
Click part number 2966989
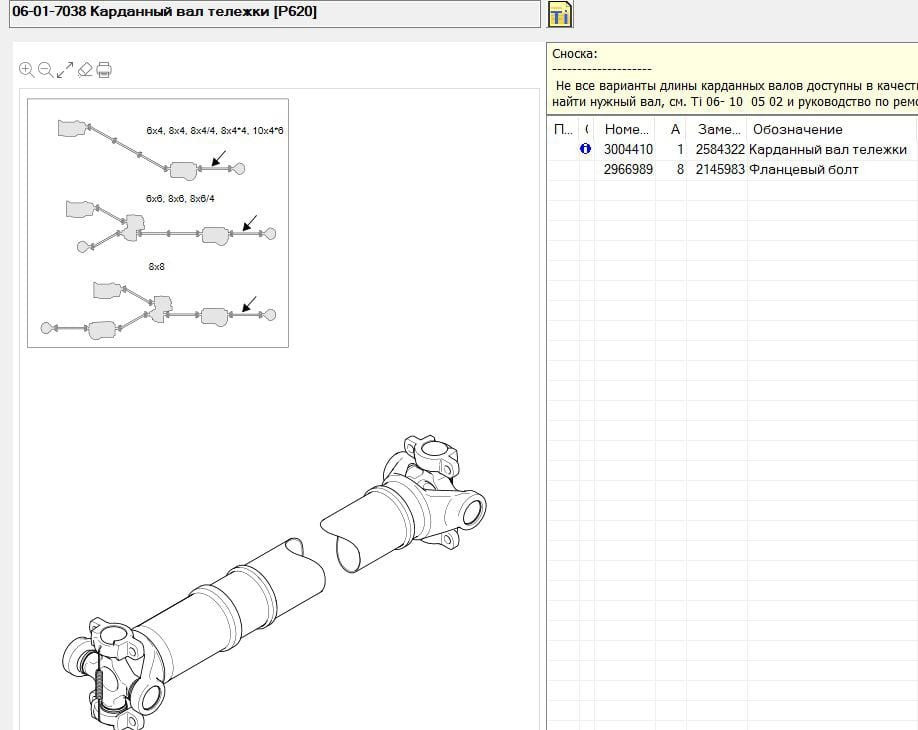pos(628,169)
